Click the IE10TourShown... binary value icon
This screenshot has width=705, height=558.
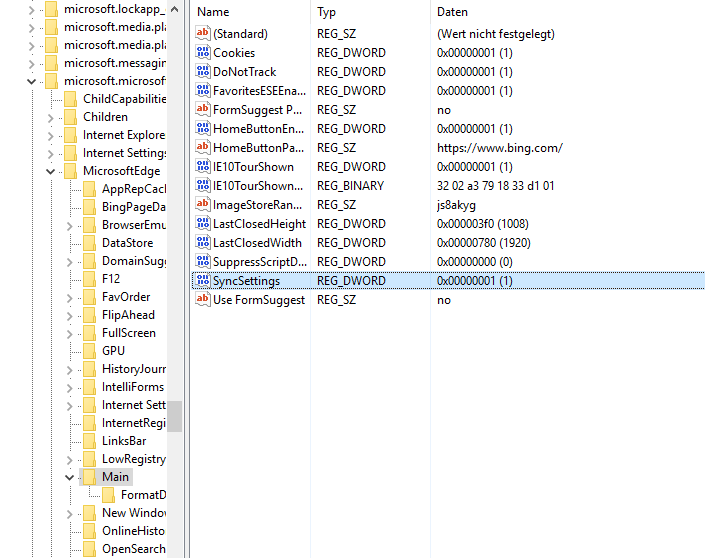[202, 185]
